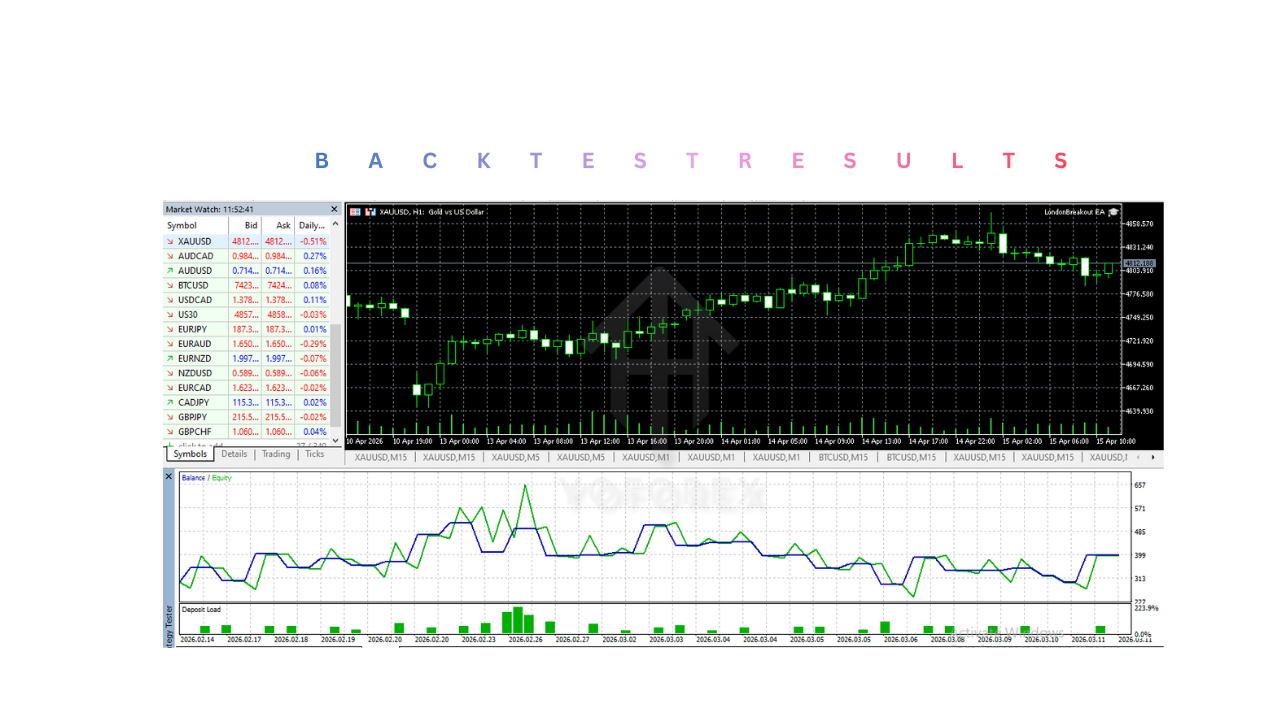Switch to the Trading tab
Image resolution: width=1280 pixels, height=720 pixels.
275,454
